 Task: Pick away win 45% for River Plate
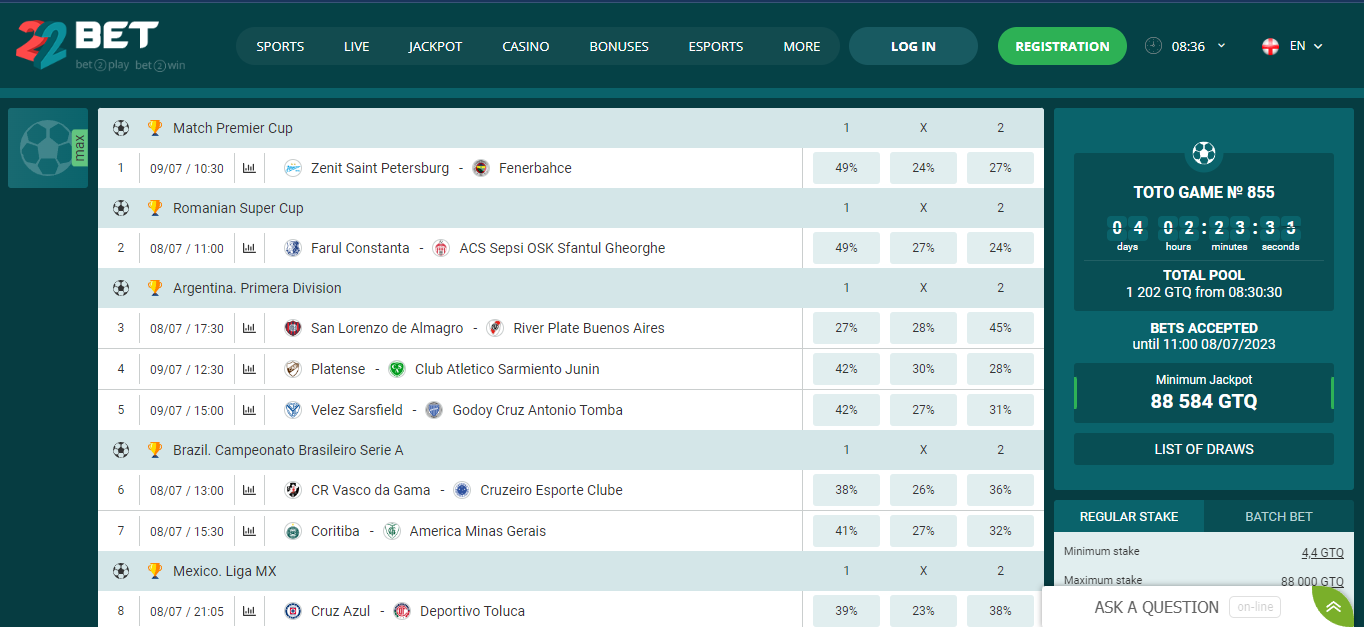click(1000, 328)
